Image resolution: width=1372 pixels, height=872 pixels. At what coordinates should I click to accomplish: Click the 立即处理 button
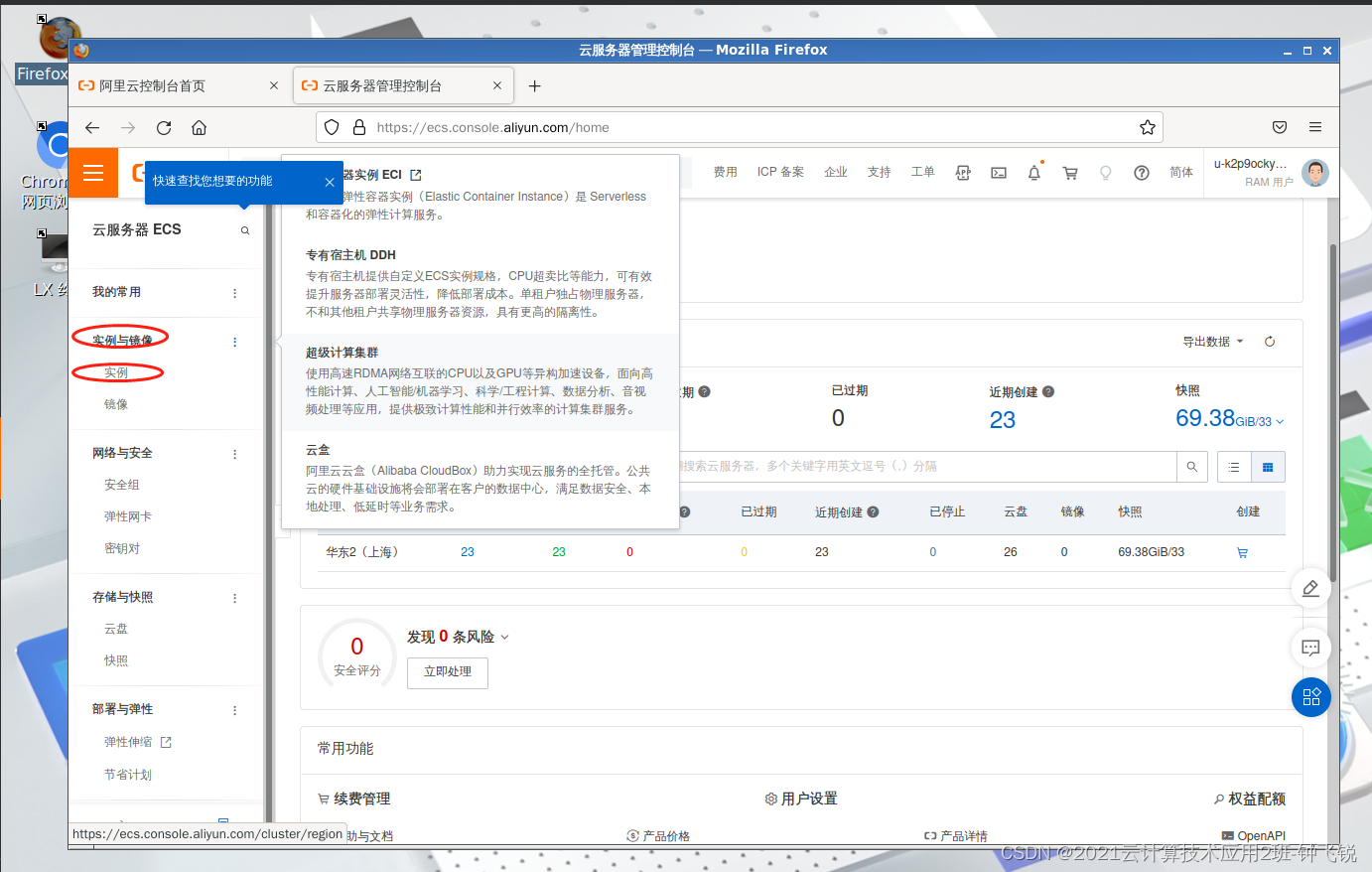[x=448, y=672]
